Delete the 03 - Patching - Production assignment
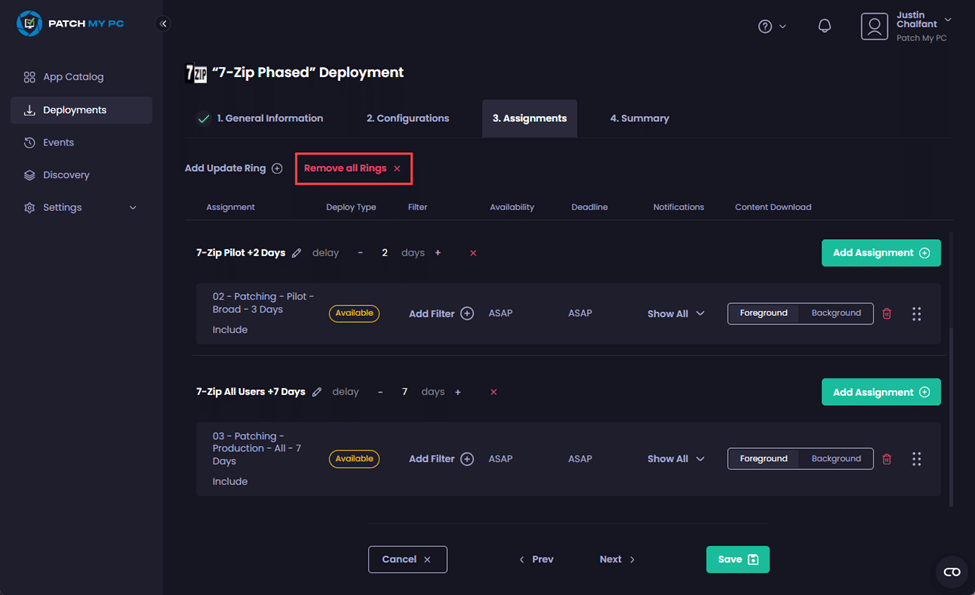Screen dimensions: 975x595 886,459
